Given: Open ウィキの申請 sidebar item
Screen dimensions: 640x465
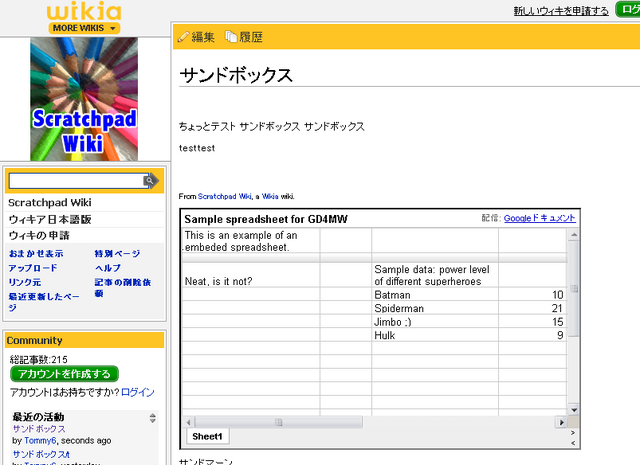Looking at the screenshot, I should pos(39,236).
